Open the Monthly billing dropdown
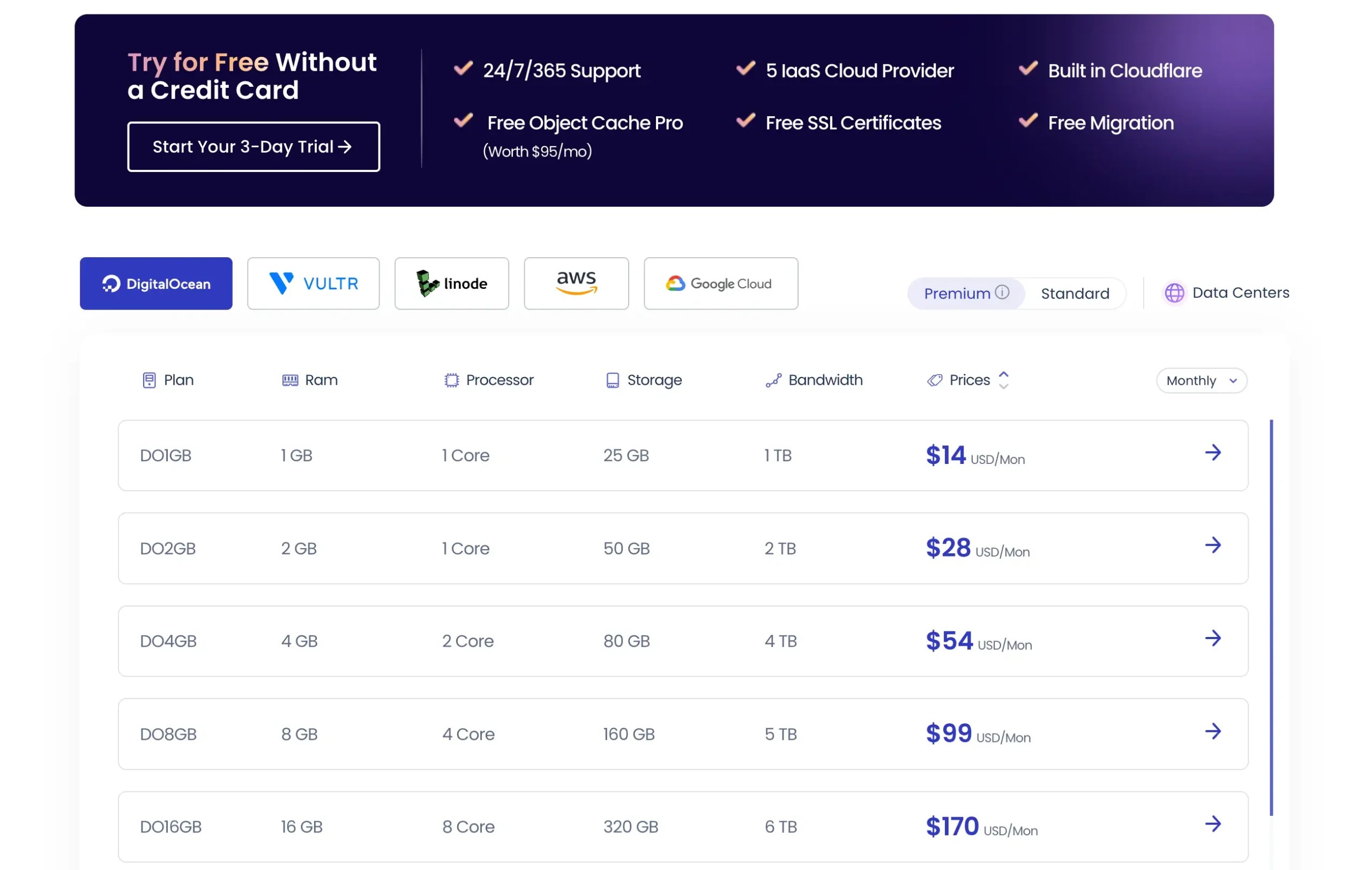Screen dimensions: 1372x870 (x=1201, y=380)
